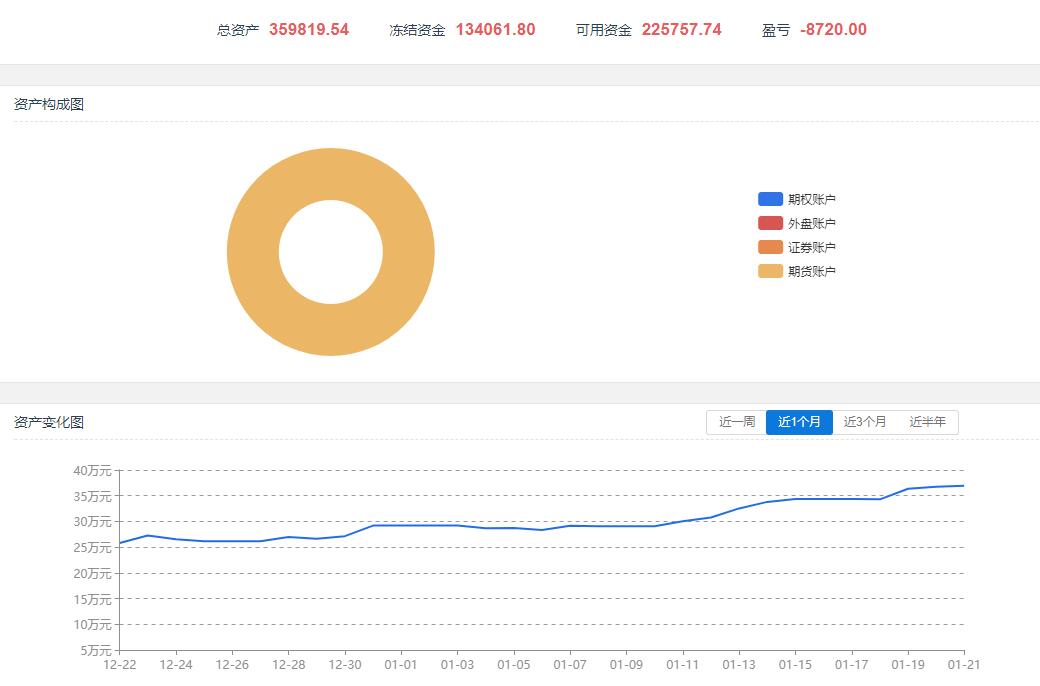Viewport: 1040px width, 686px height.
Task: Click the 证券账户 legend label
Action: pyautogui.click(x=811, y=247)
